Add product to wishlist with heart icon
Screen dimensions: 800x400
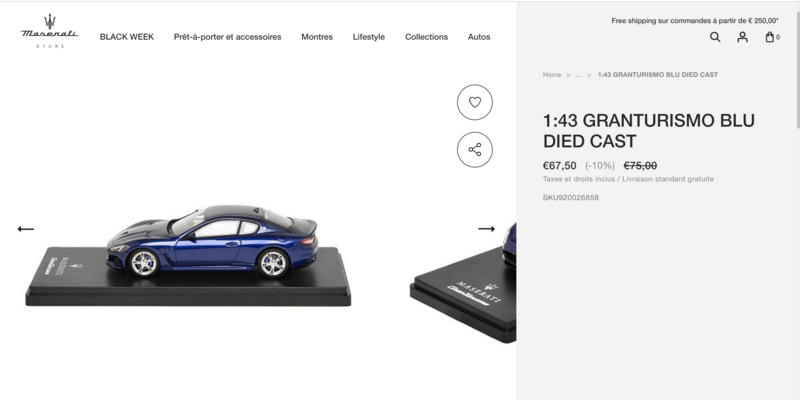point(474,102)
